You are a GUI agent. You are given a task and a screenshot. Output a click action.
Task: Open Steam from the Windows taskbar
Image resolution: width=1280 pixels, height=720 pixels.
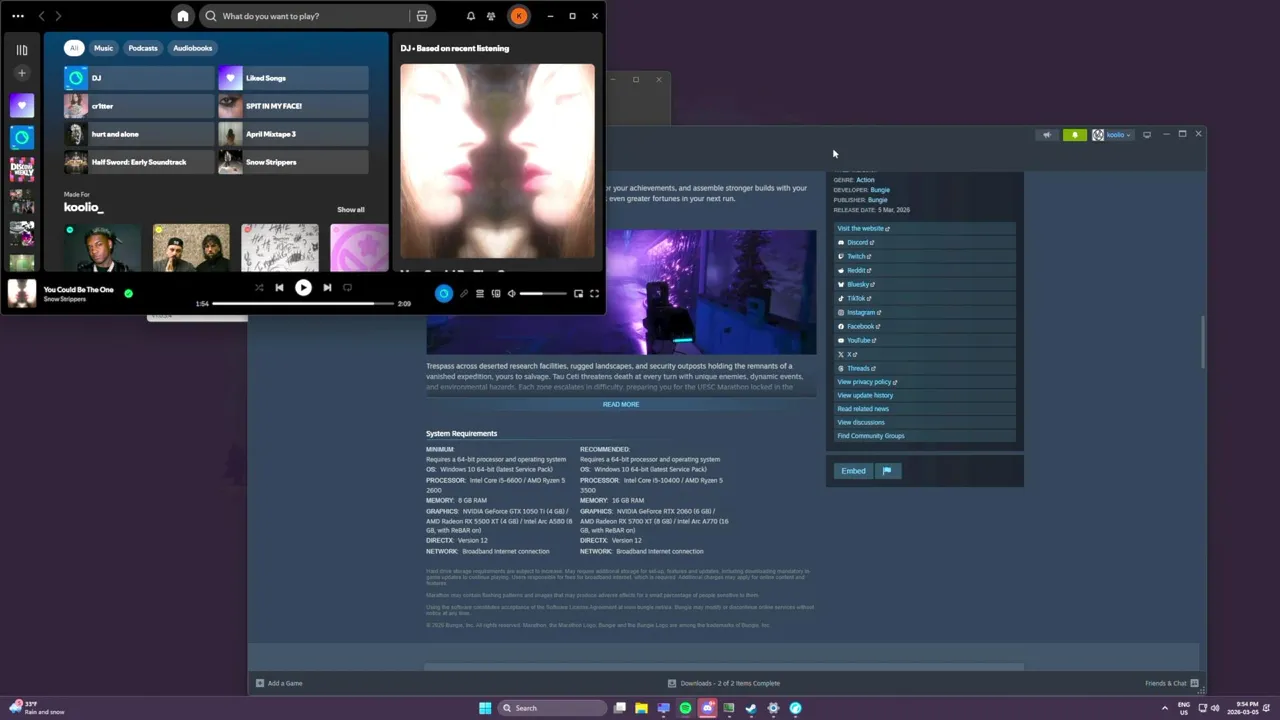[x=751, y=708]
